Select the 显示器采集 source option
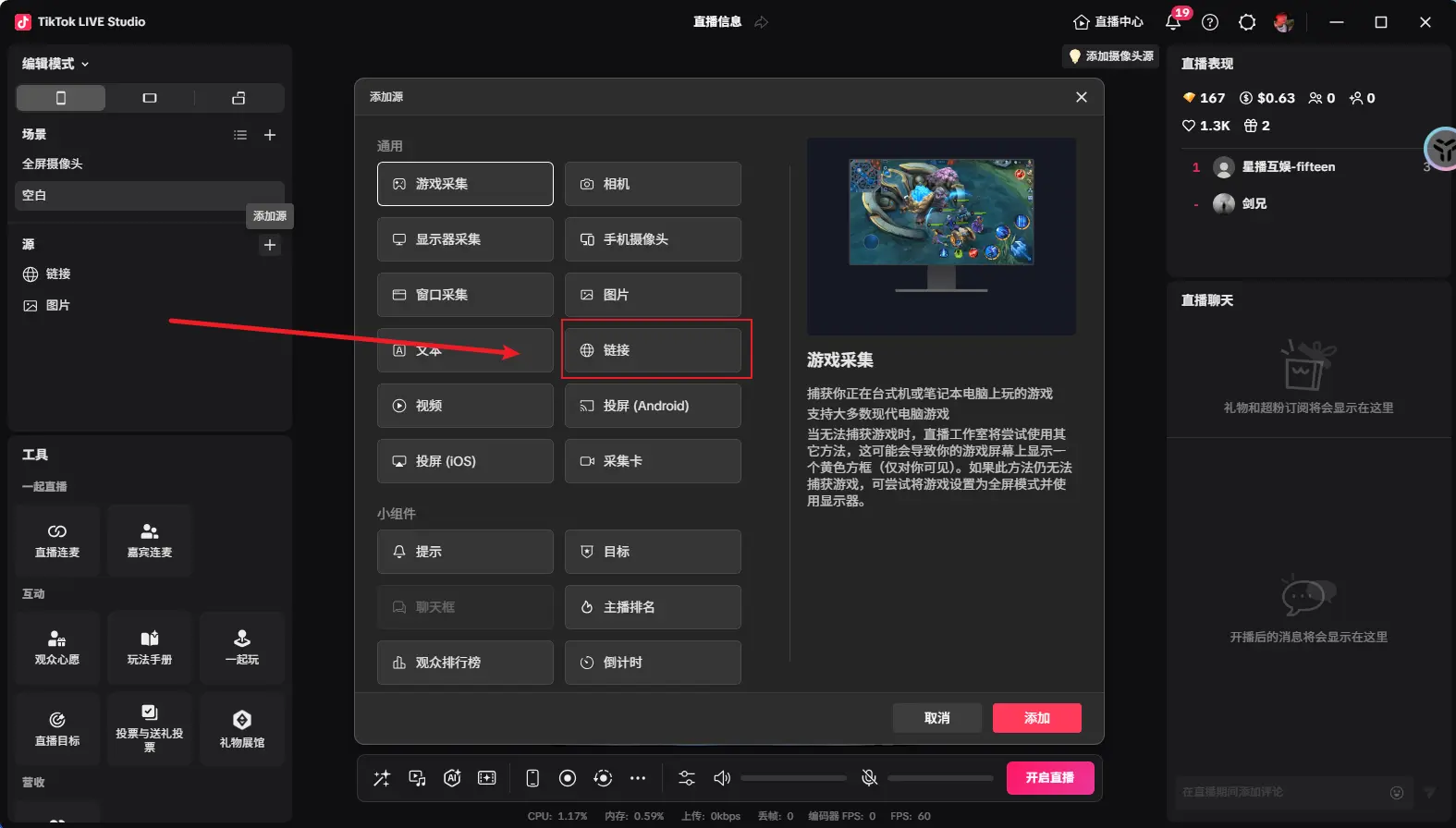This screenshot has width=1456, height=828. [465, 239]
